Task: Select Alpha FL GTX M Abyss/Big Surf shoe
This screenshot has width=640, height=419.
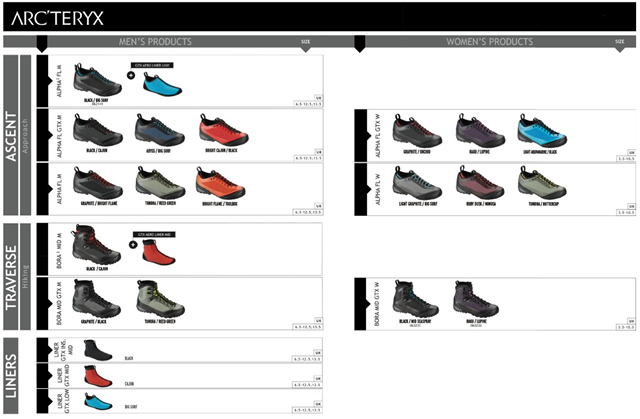Action: [160, 130]
